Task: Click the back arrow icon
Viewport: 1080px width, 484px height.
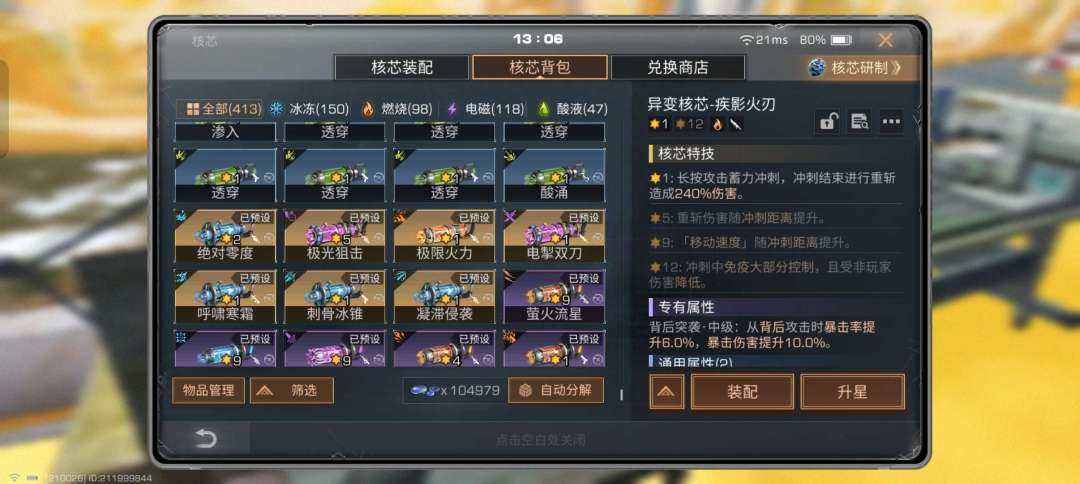Action: tap(206, 439)
